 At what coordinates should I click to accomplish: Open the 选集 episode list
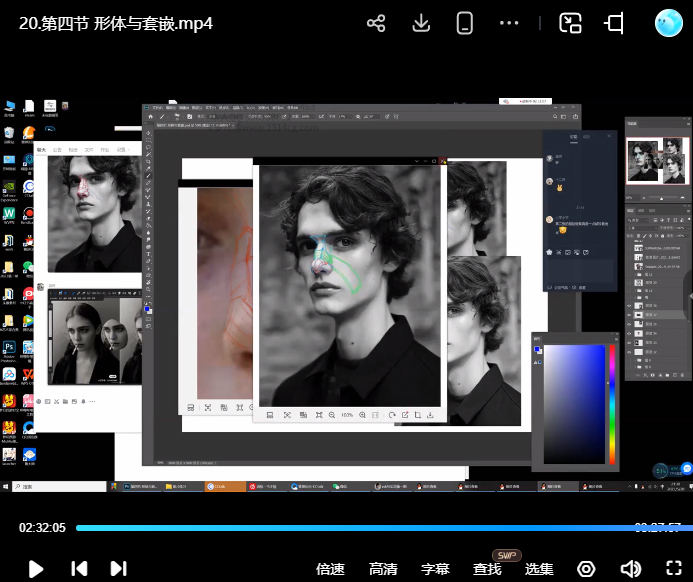[539, 569]
